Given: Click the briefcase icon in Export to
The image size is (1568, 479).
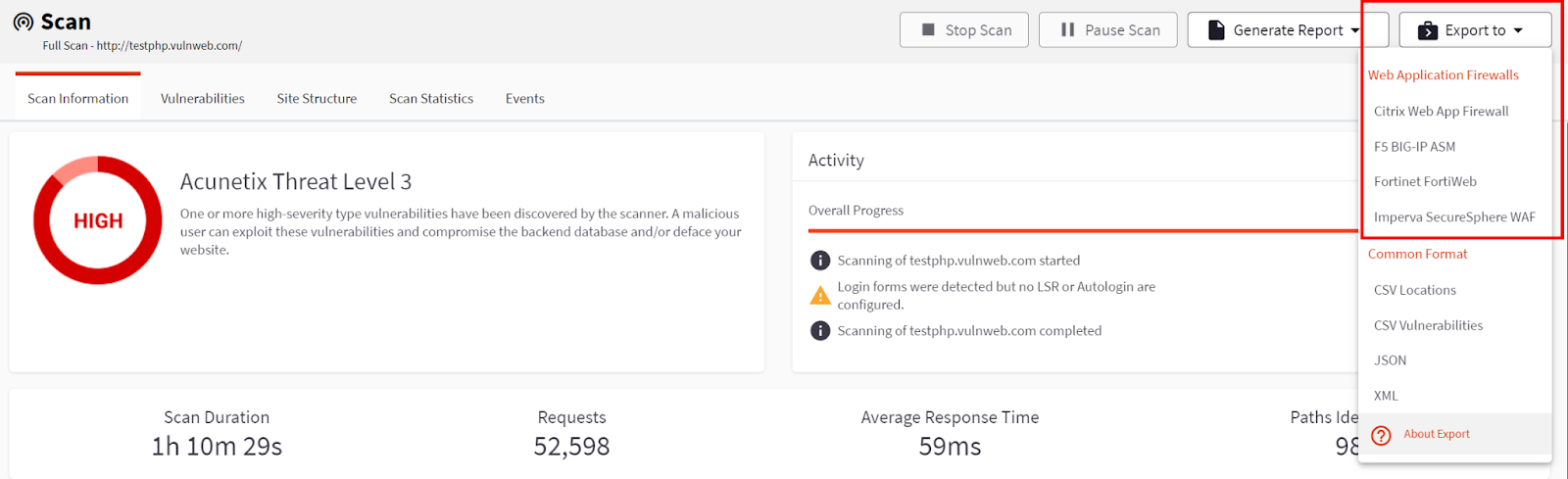Looking at the screenshot, I should [x=1428, y=30].
